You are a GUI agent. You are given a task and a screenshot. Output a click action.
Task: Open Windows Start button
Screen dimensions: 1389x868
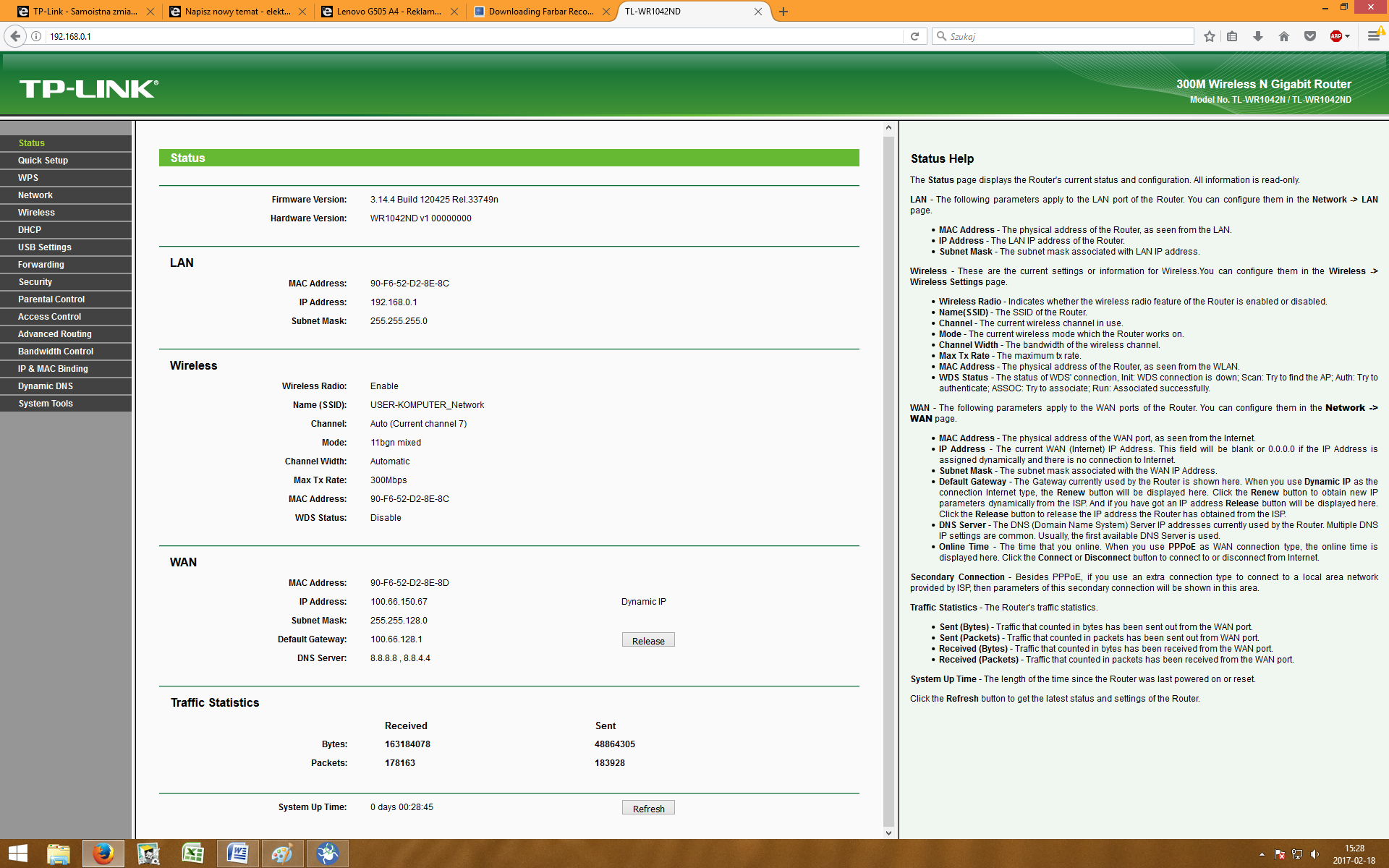point(17,854)
